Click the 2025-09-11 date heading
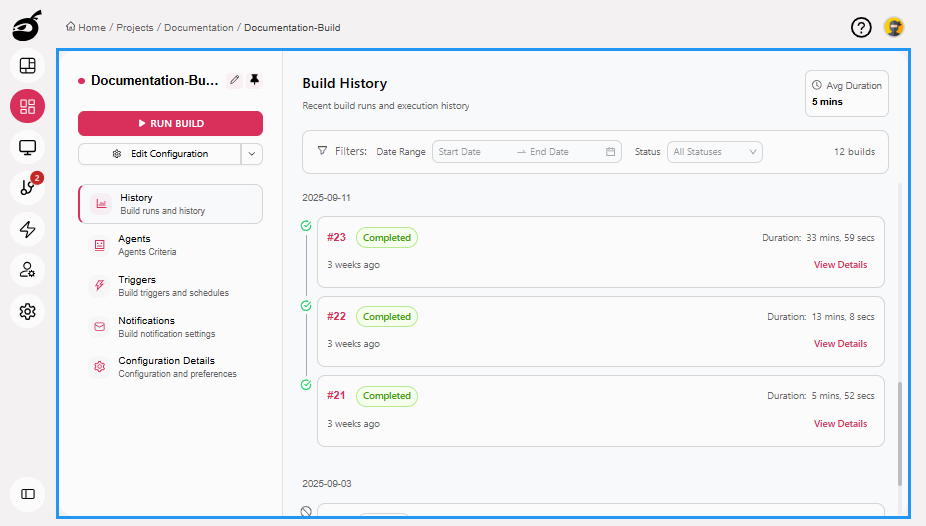Viewport: 926px width, 526px height. click(x=327, y=198)
